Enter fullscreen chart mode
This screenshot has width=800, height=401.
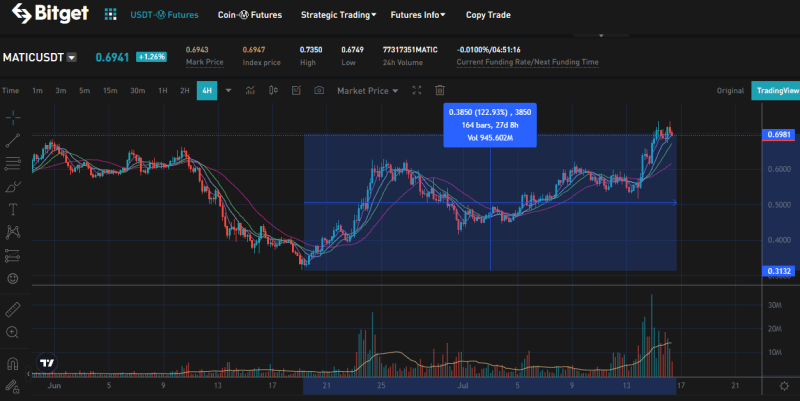[x=417, y=90]
